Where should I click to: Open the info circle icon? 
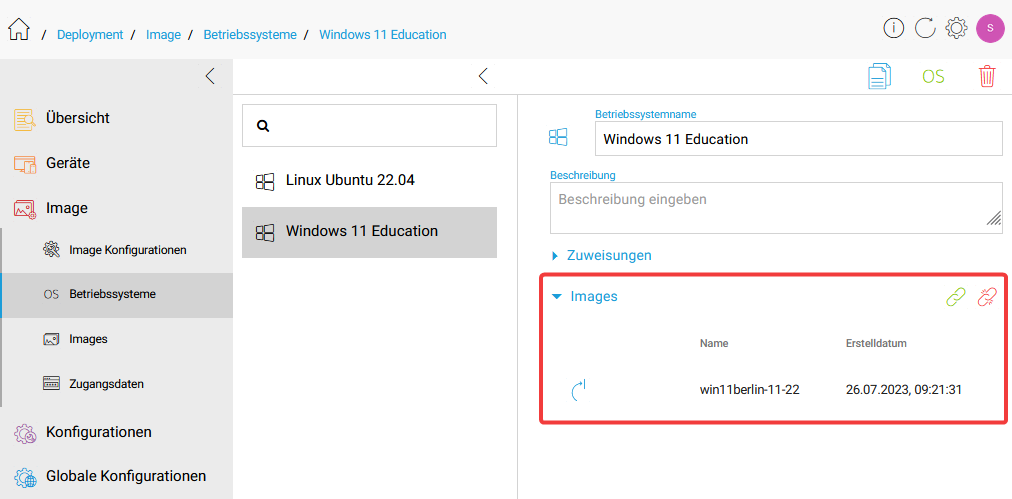[893, 28]
